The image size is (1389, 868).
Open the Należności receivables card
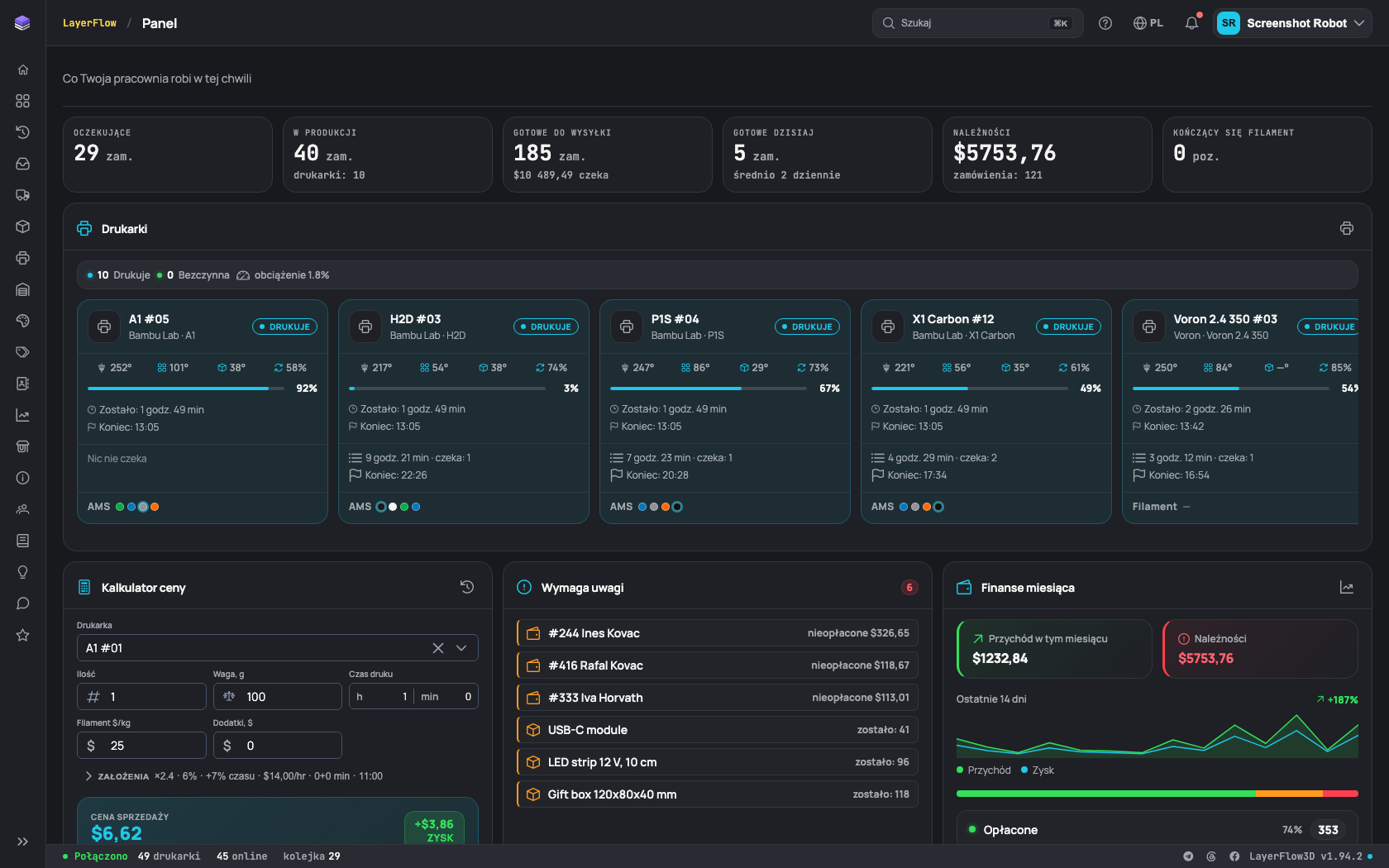[1260, 649]
